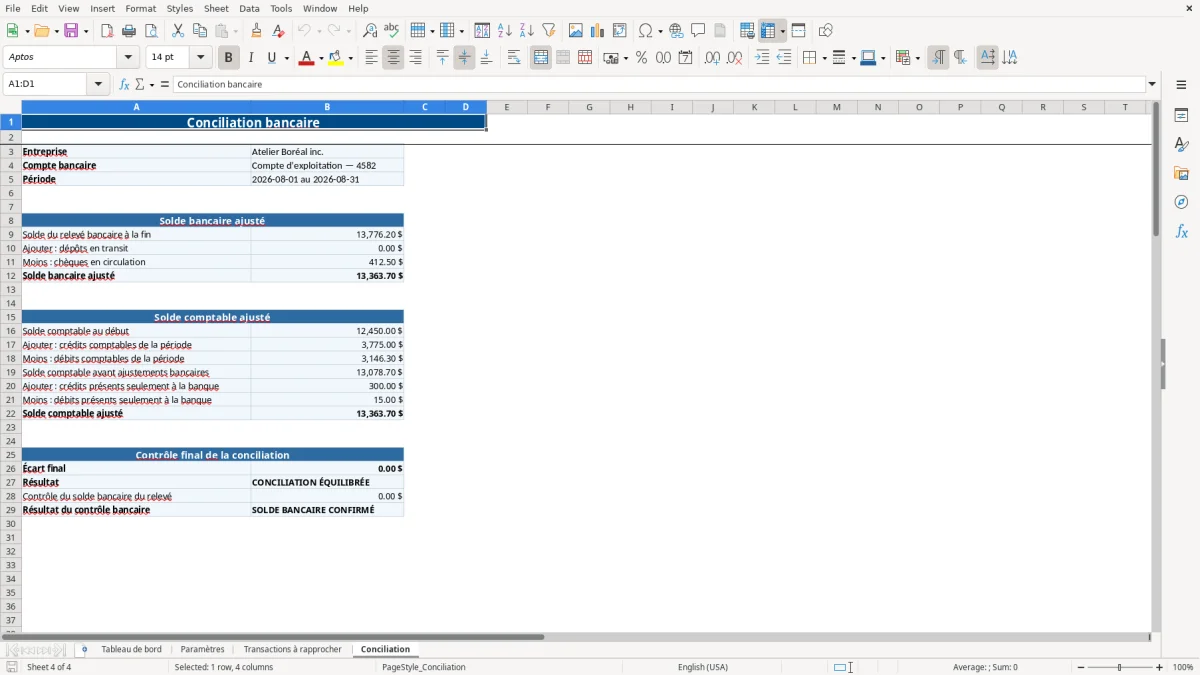
Task: Insert Image icon in toolbar
Action: click(x=576, y=31)
